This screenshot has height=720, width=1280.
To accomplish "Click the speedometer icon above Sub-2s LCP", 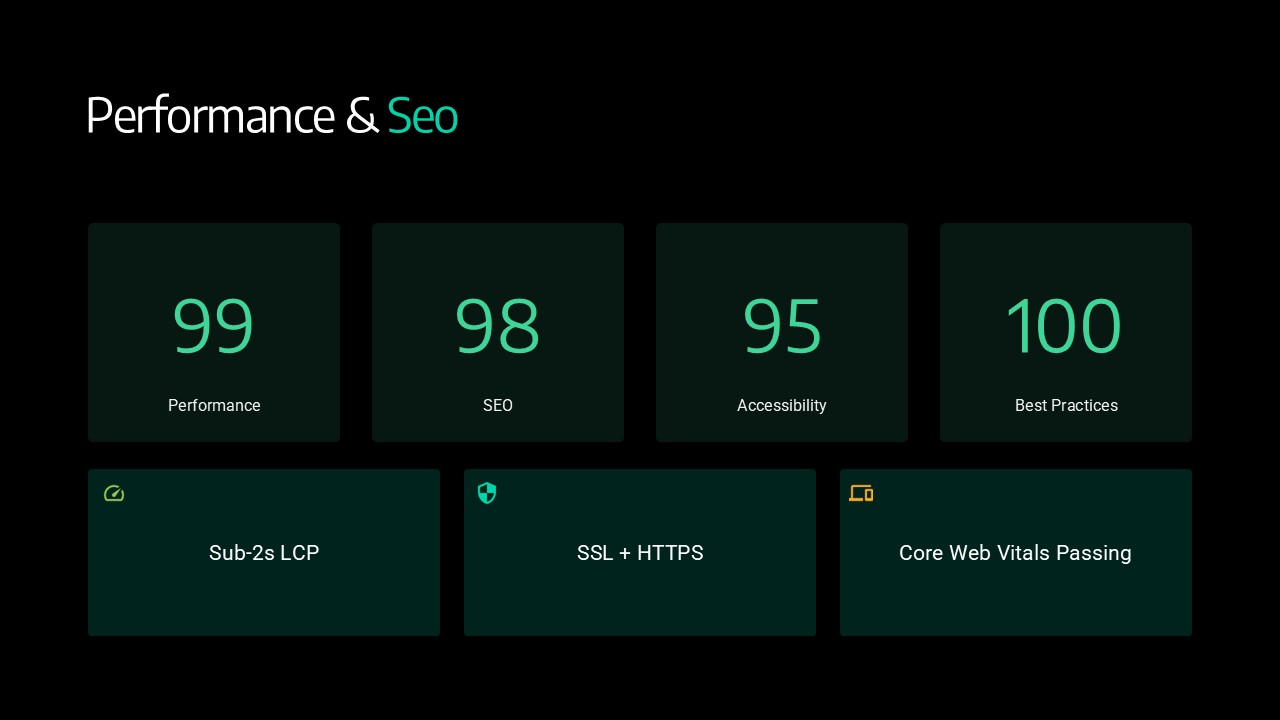I will (114, 493).
